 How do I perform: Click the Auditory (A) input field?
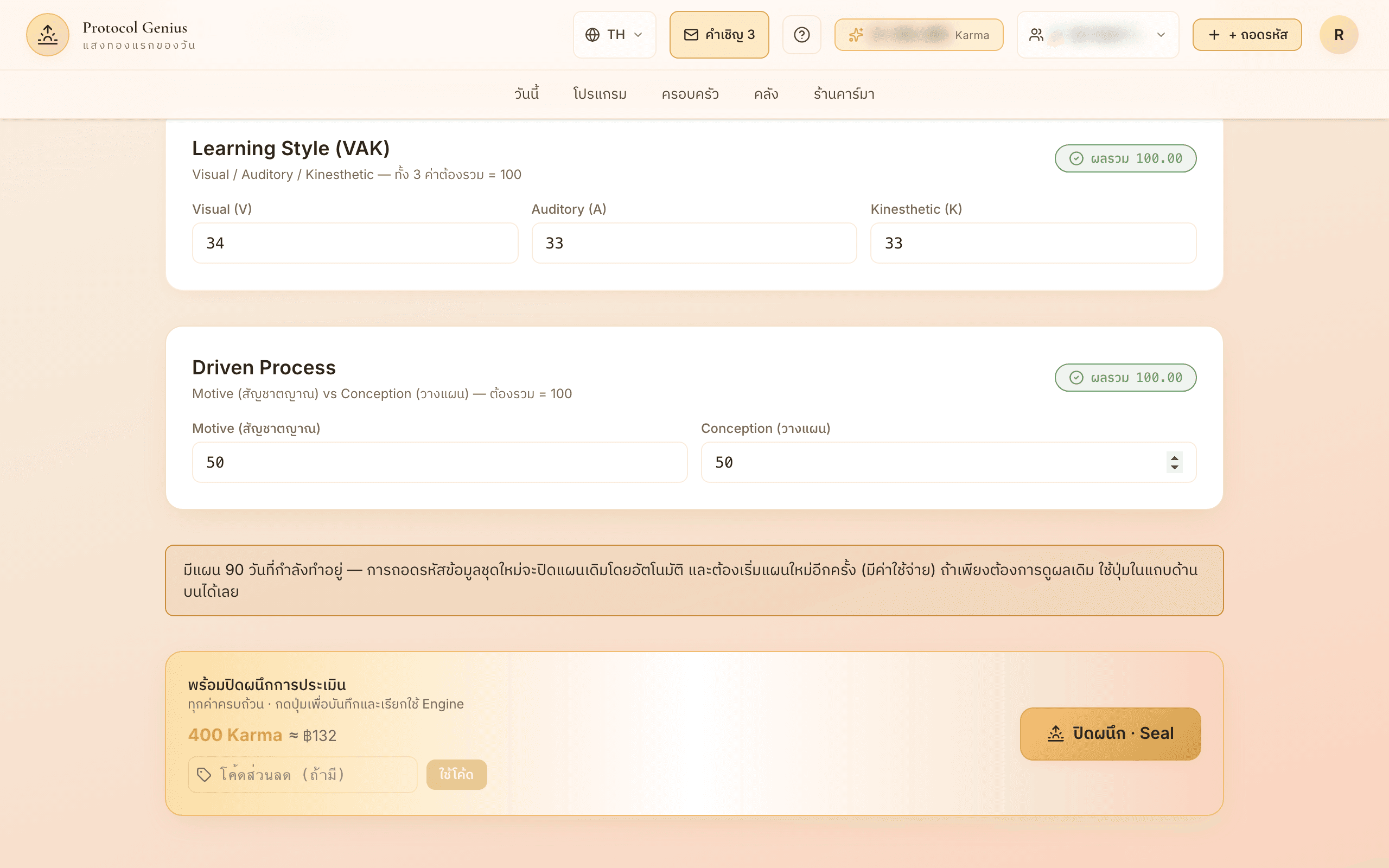(694, 243)
